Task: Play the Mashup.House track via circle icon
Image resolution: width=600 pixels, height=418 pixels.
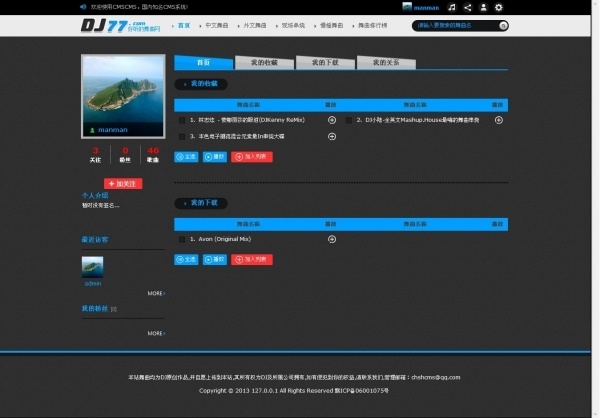Action: [500, 120]
